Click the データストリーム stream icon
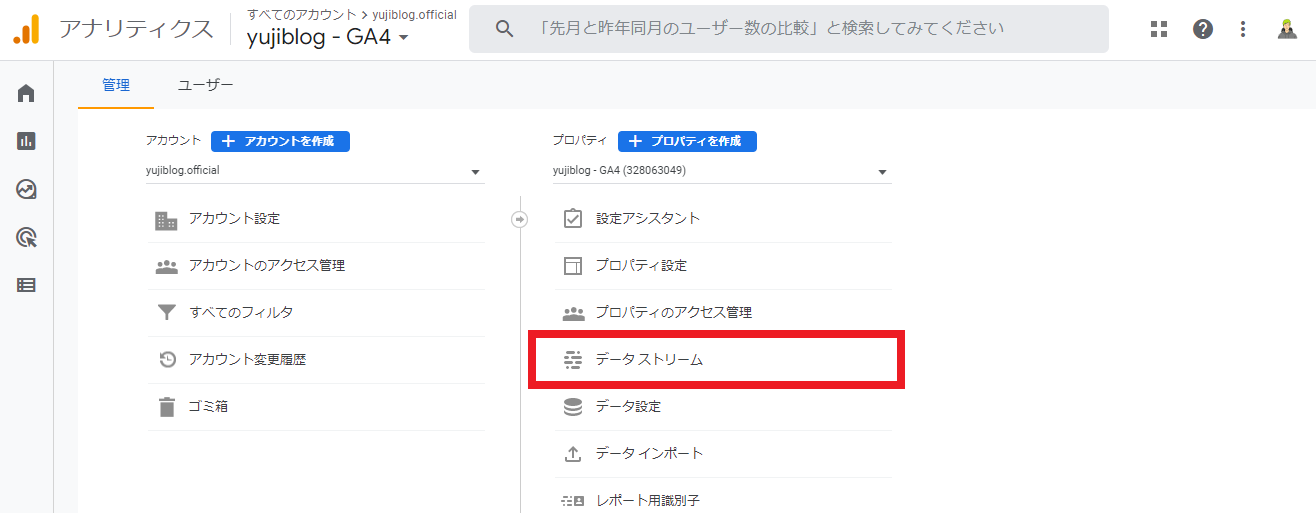Viewport: 1316px width, 513px height. pyautogui.click(x=573, y=360)
